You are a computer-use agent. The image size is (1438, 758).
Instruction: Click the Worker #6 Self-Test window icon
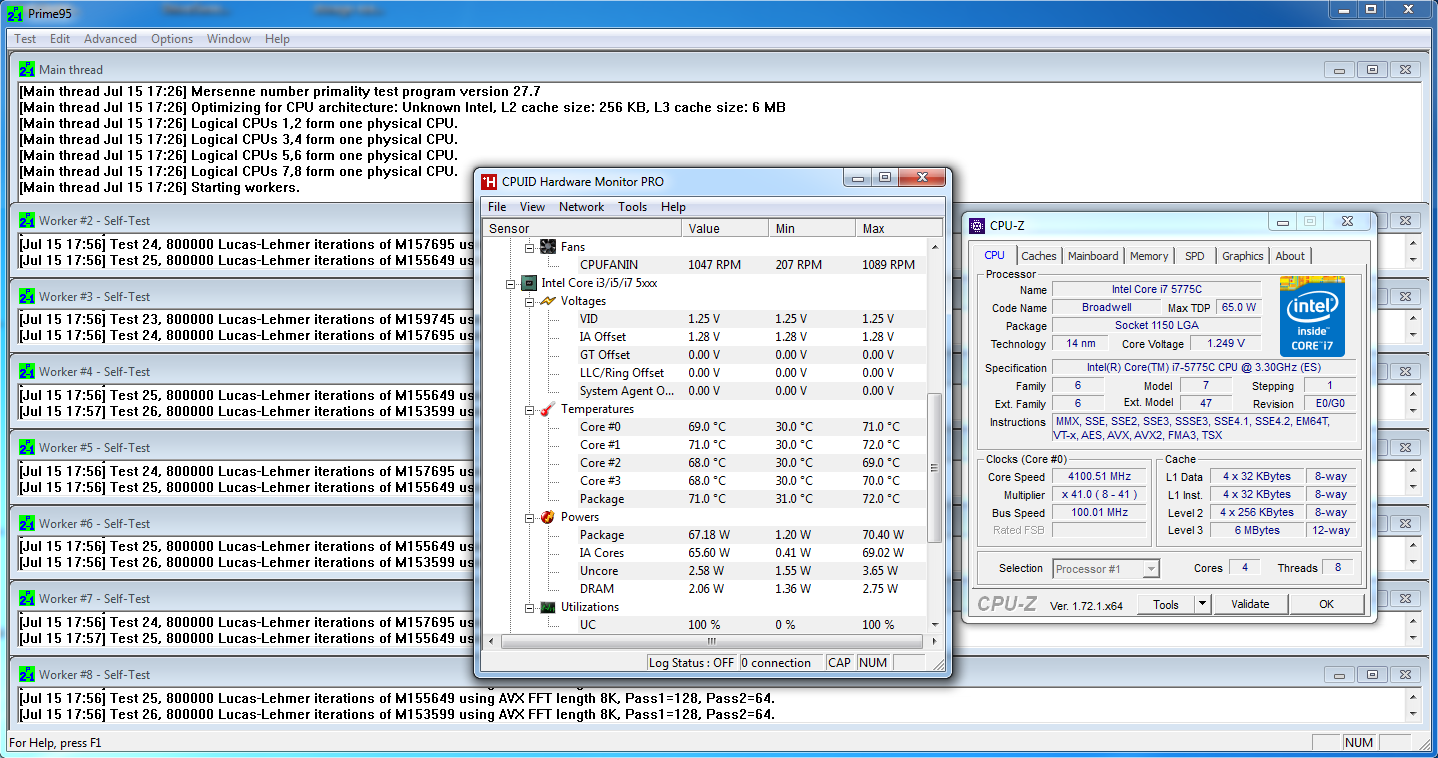27,523
